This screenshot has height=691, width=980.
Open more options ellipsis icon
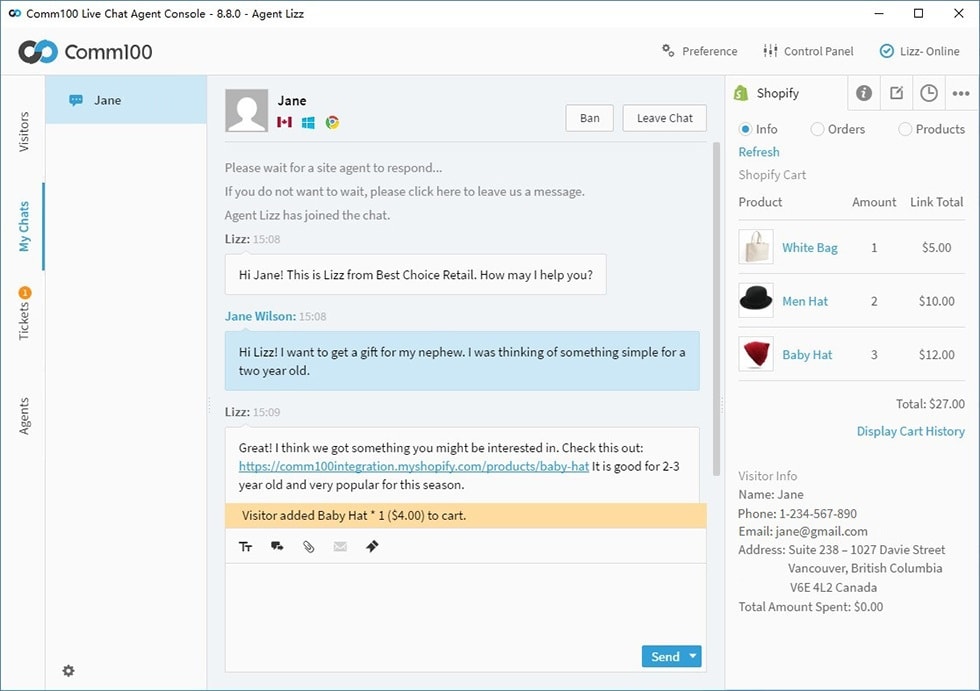(x=961, y=94)
